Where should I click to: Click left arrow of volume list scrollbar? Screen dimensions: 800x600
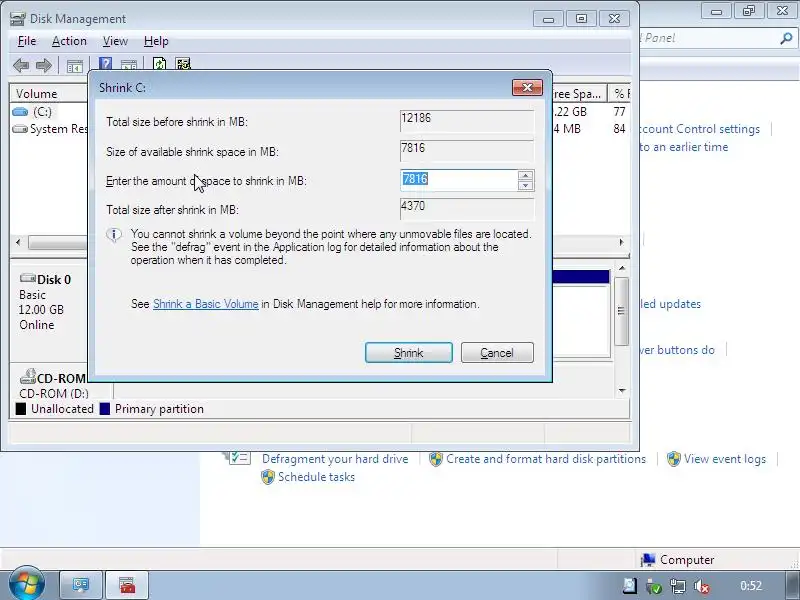pyautogui.click(x=18, y=242)
